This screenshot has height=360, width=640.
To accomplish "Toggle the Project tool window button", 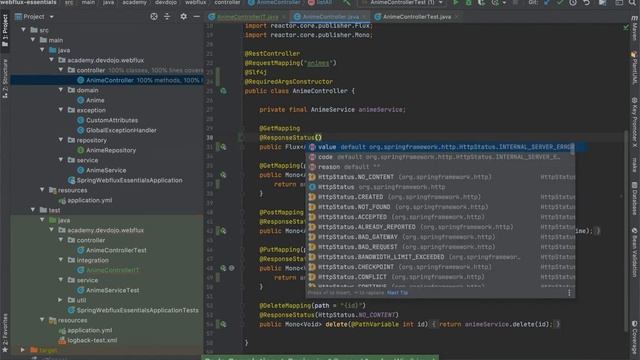I will coord(5,31).
